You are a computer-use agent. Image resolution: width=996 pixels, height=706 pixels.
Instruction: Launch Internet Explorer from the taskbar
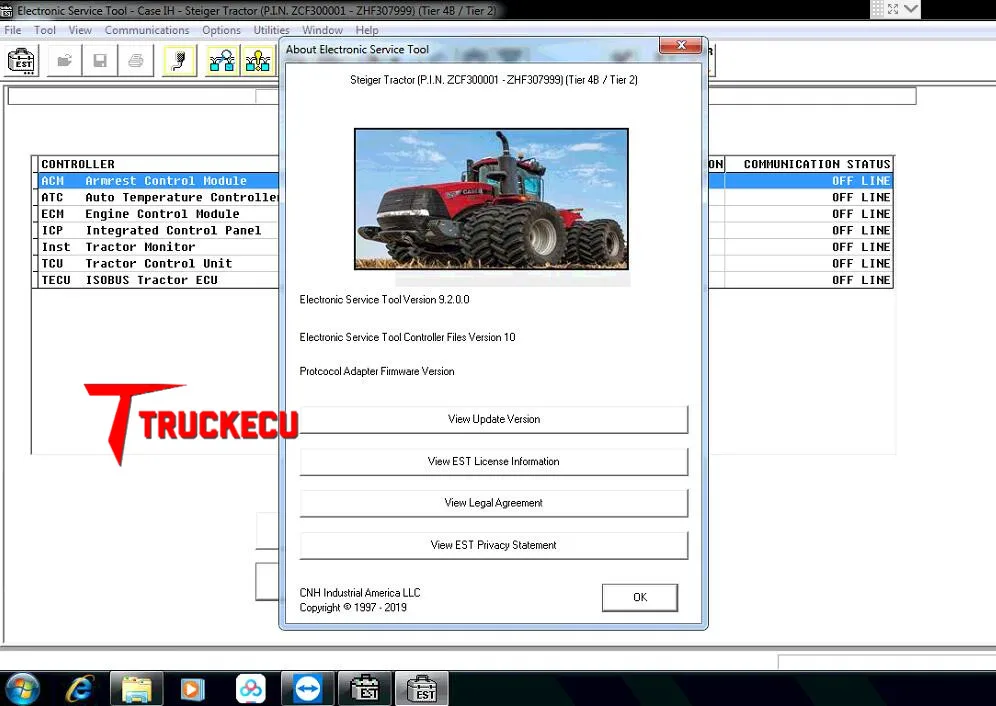point(79,688)
